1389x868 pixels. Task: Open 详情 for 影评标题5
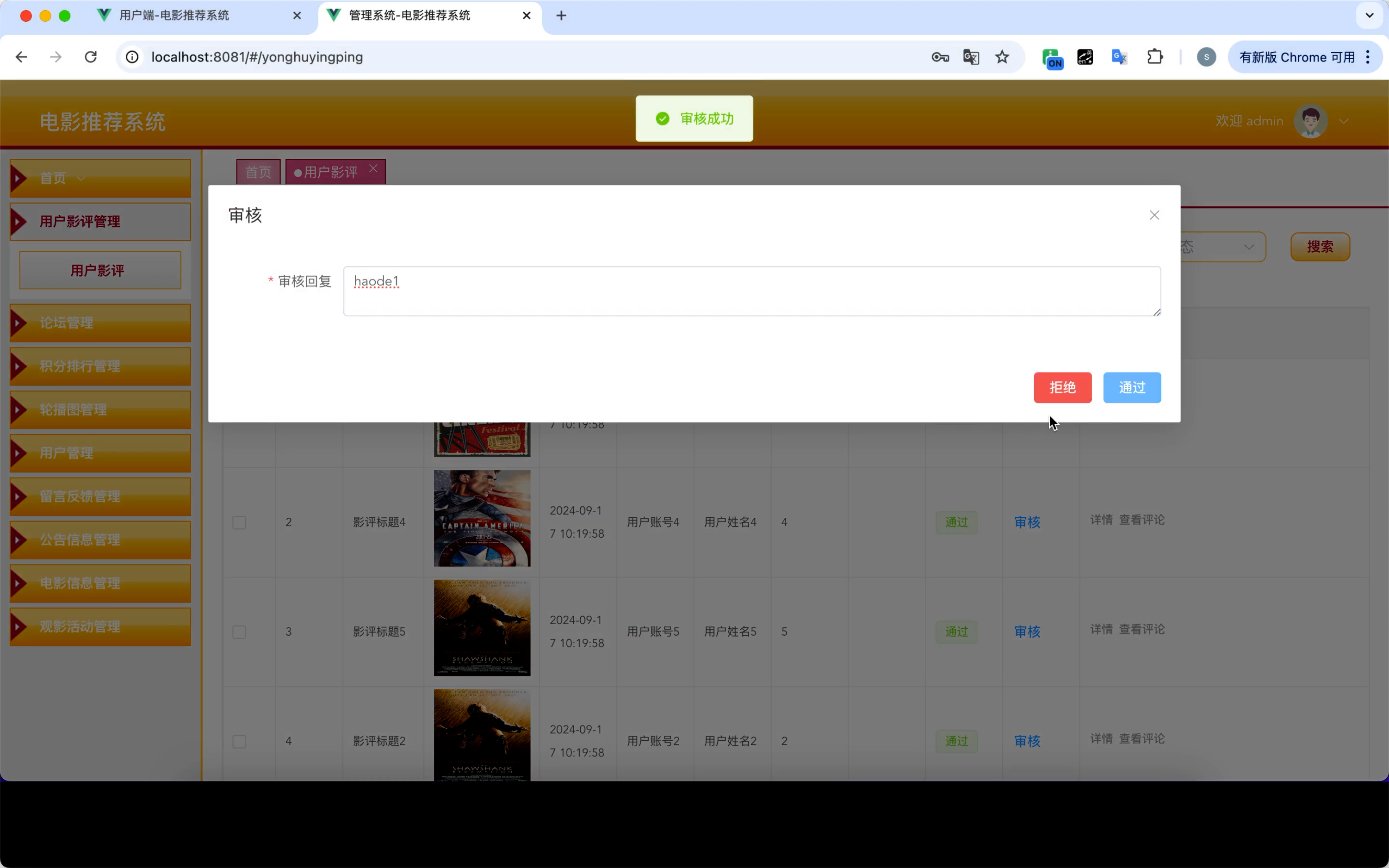(1101, 629)
